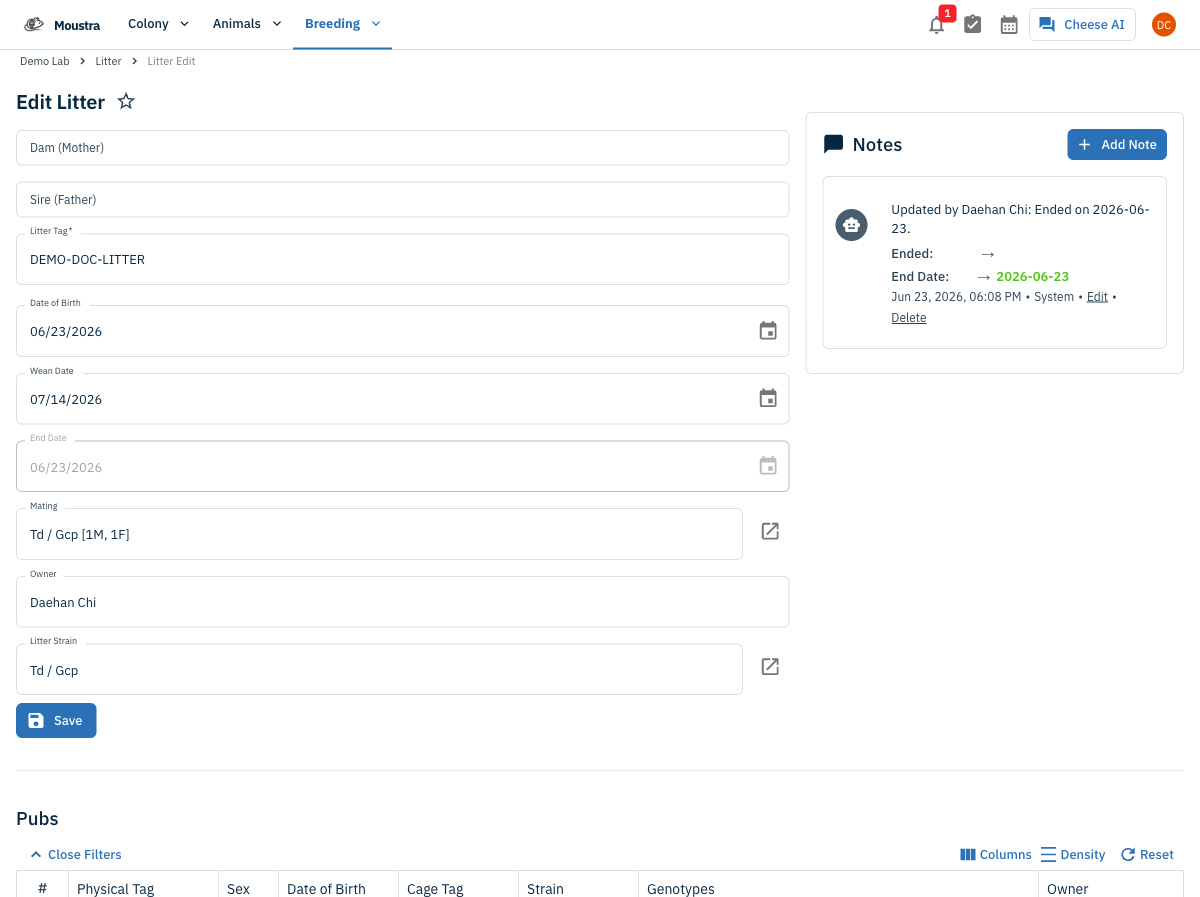Image resolution: width=1200 pixels, height=897 pixels.
Task: Open the Dam (Mother) selector
Action: pos(403,148)
